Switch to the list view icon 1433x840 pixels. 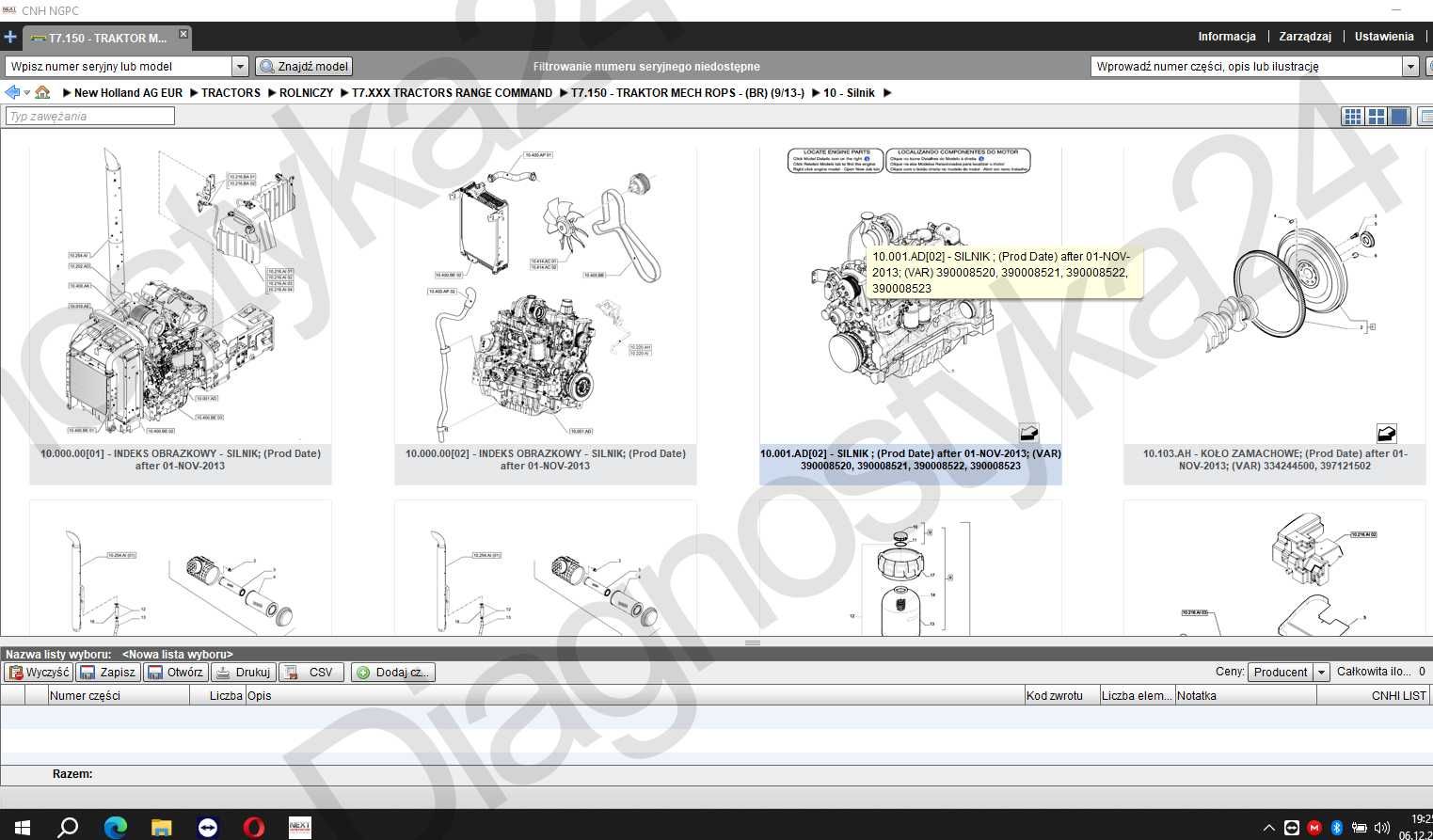[1425, 117]
